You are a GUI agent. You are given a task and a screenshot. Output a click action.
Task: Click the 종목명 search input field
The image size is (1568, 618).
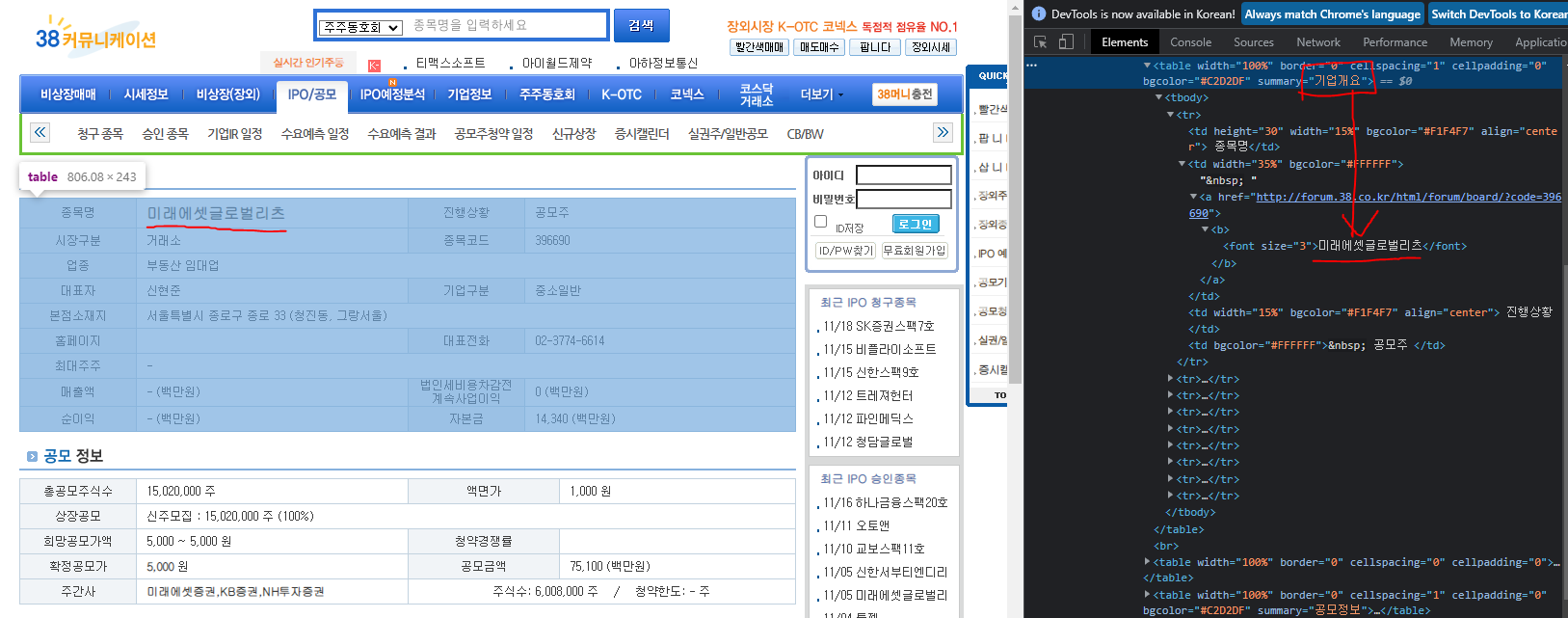coord(507,26)
